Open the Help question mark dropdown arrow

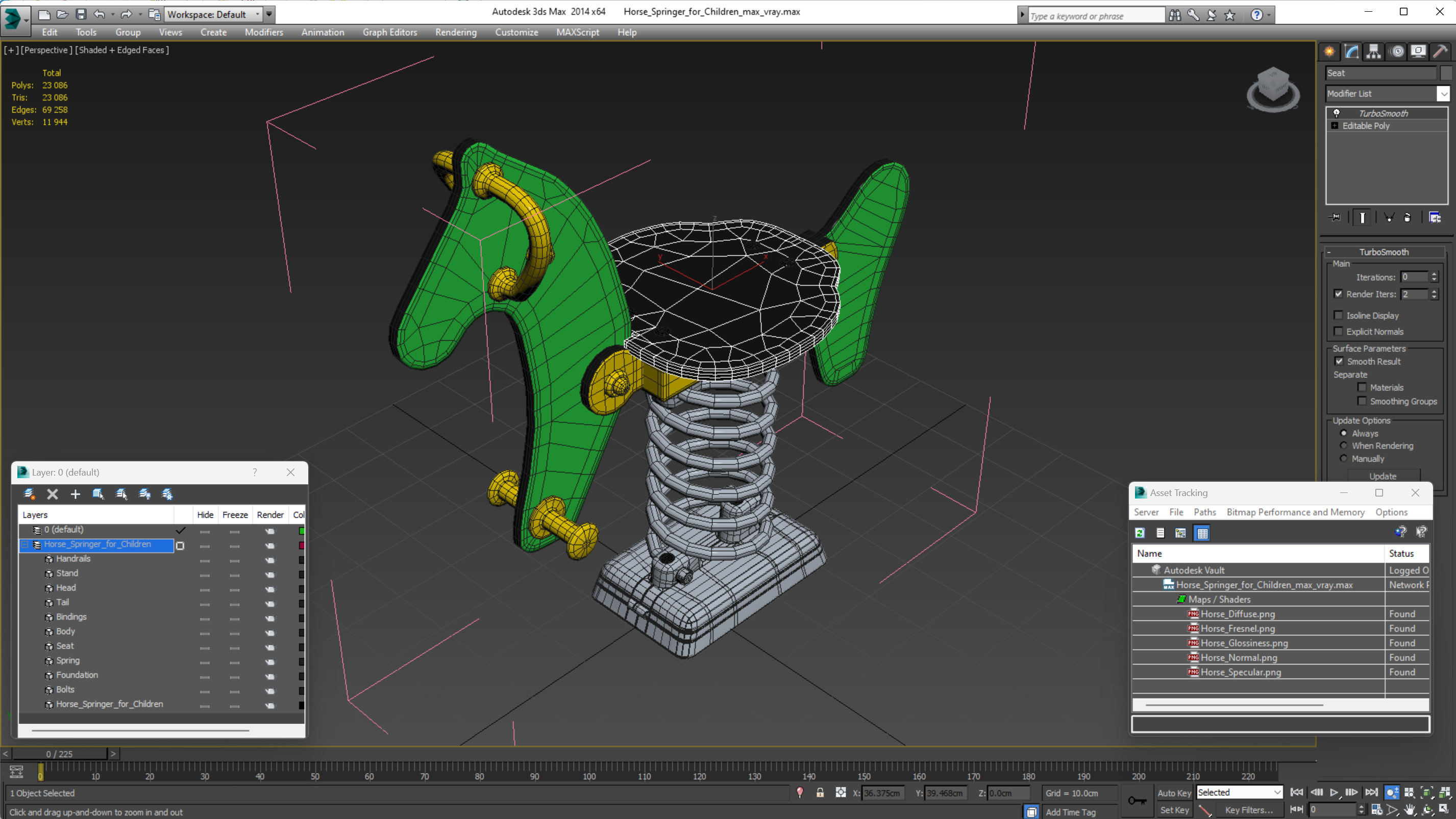click(1268, 15)
